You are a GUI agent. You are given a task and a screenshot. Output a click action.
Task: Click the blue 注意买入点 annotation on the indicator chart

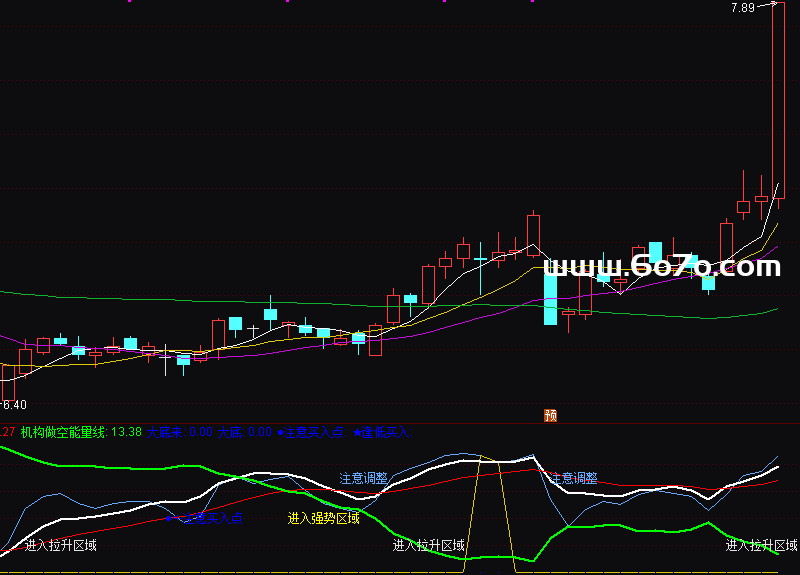(x=212, y=518)
